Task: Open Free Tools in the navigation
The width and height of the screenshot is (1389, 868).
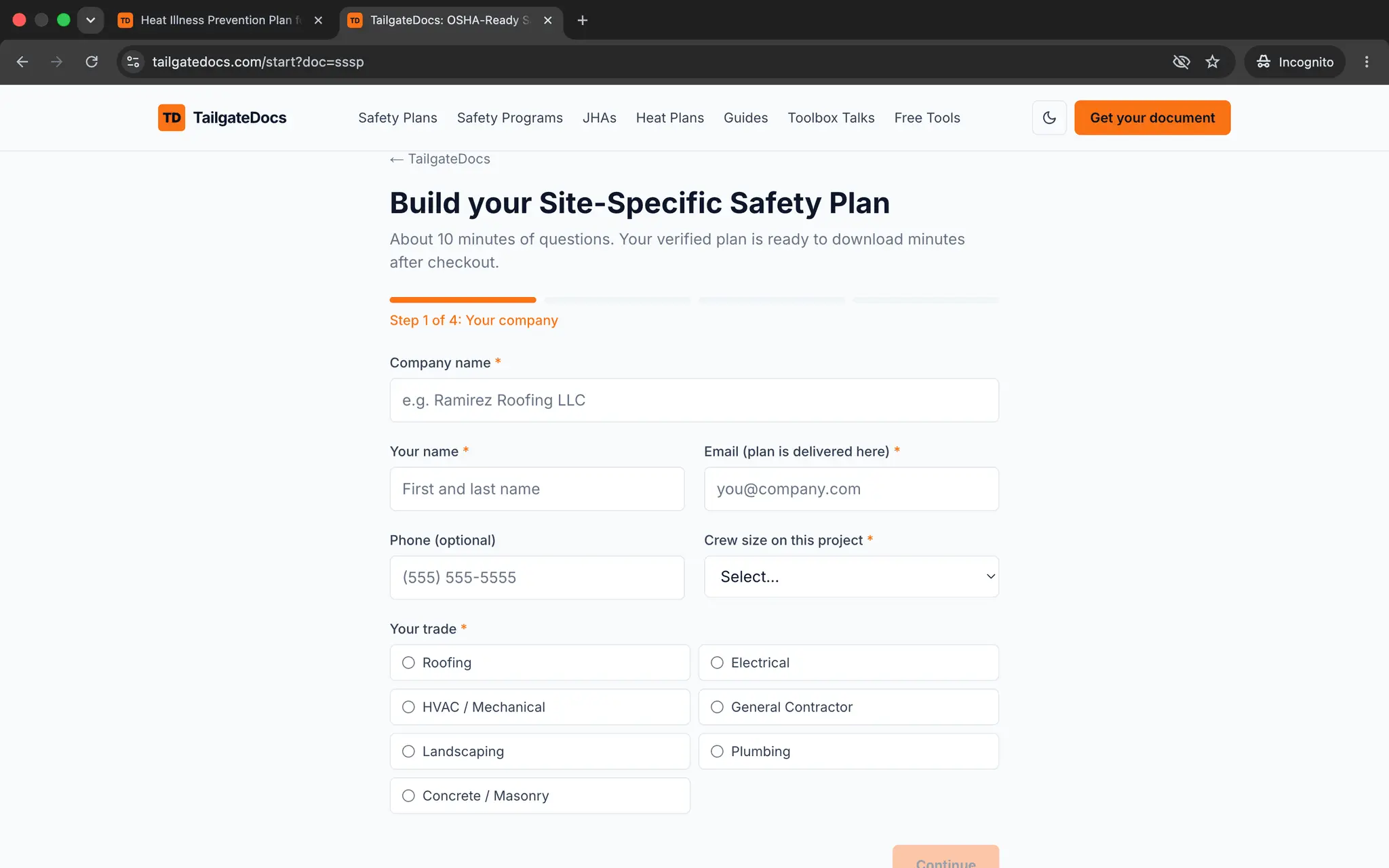Action: pyautogui.click(x=927, y=118)
